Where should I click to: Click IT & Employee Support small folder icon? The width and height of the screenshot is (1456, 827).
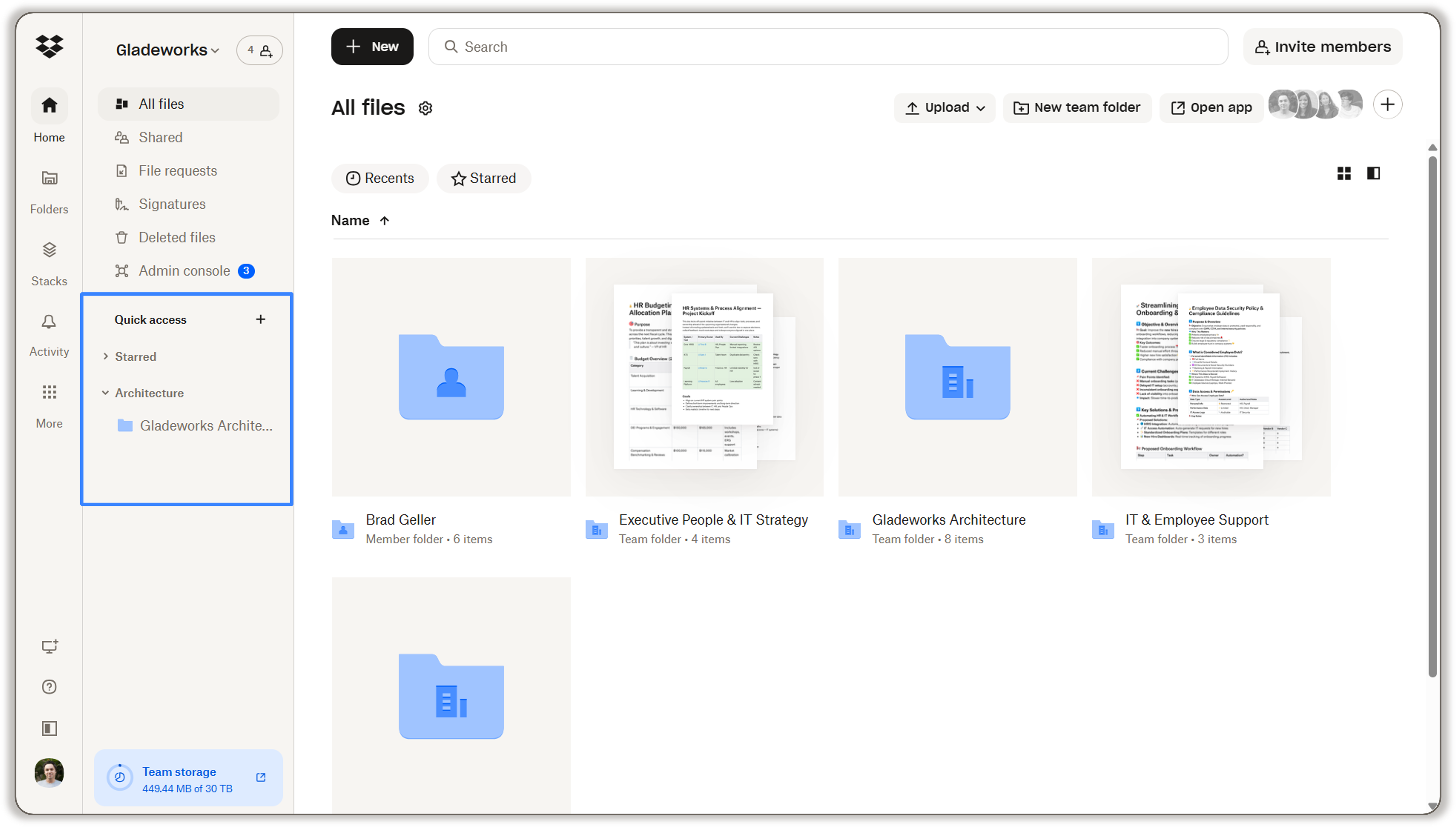click(x=1103, y=529)
